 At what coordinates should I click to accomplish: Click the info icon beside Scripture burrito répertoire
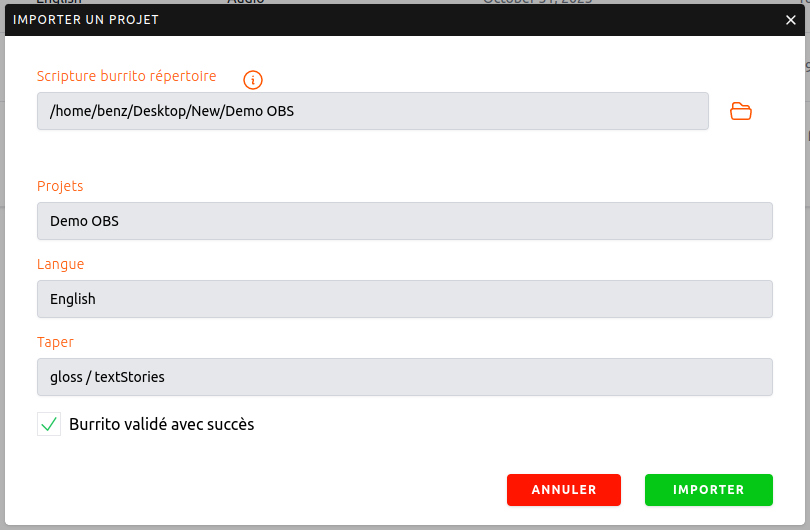[253, 79]
